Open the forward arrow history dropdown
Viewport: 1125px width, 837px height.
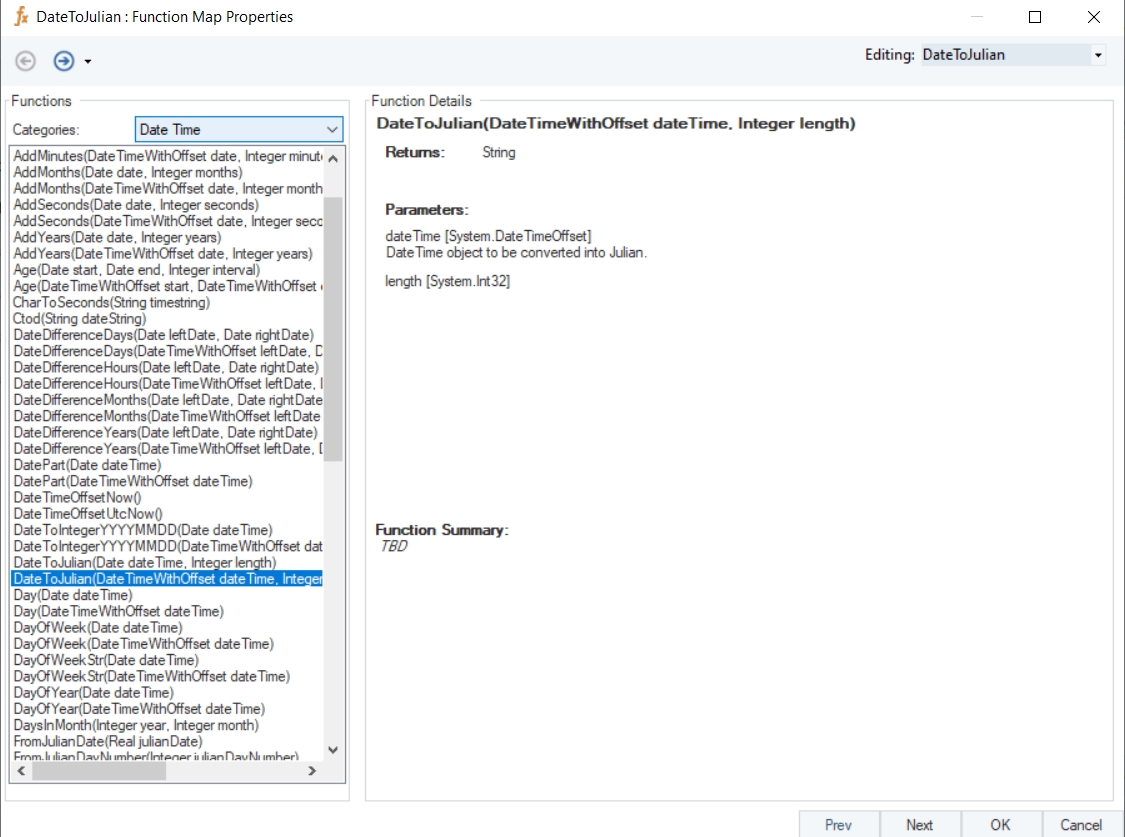88,62
